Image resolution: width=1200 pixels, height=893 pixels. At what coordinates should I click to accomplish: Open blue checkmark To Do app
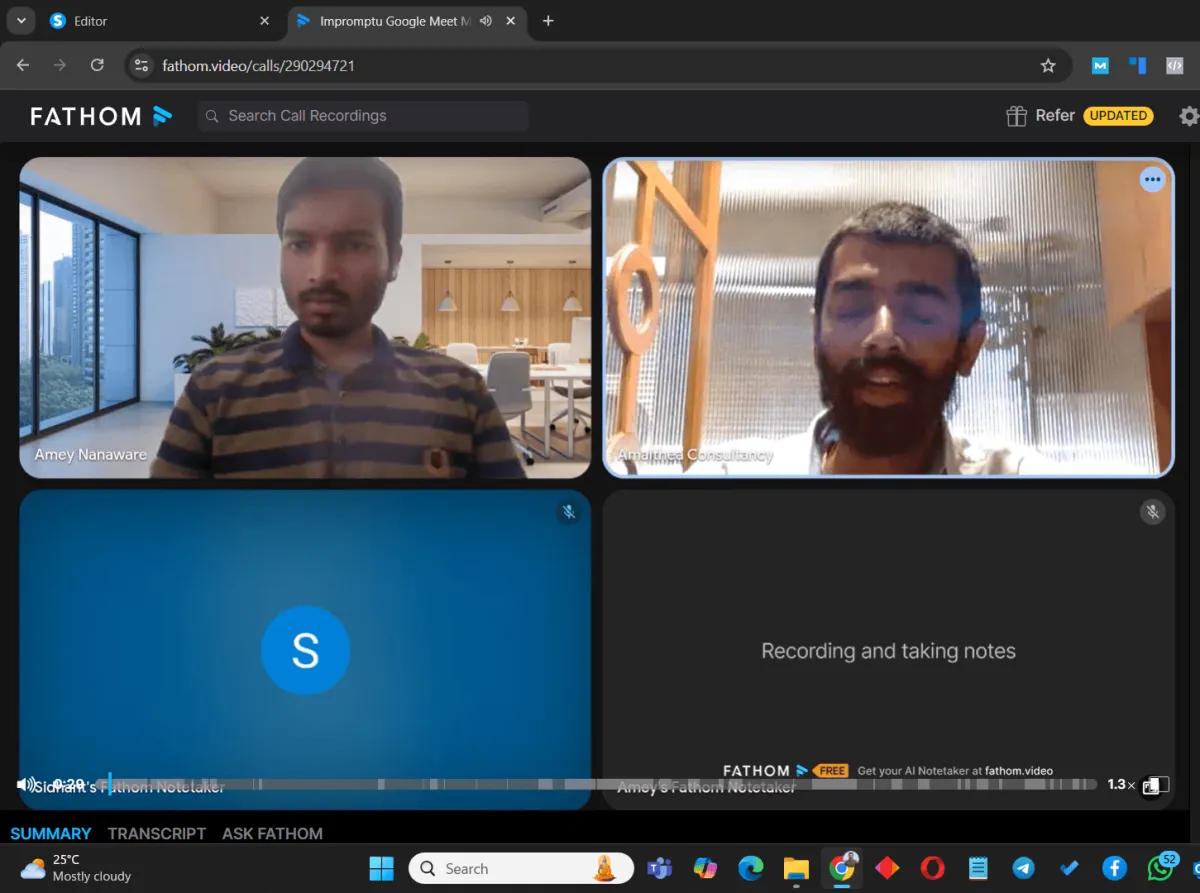click(1069, 868)
